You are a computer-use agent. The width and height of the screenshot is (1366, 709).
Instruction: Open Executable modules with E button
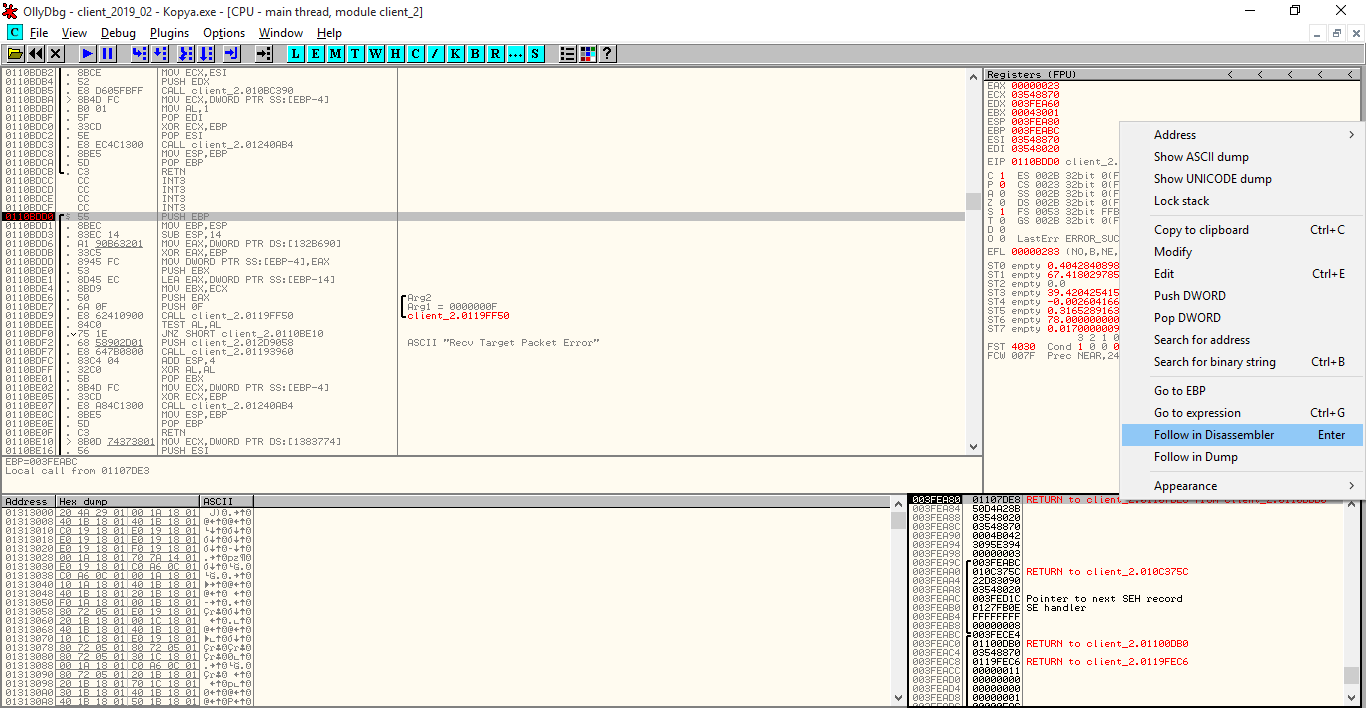(x=316, y=53)
